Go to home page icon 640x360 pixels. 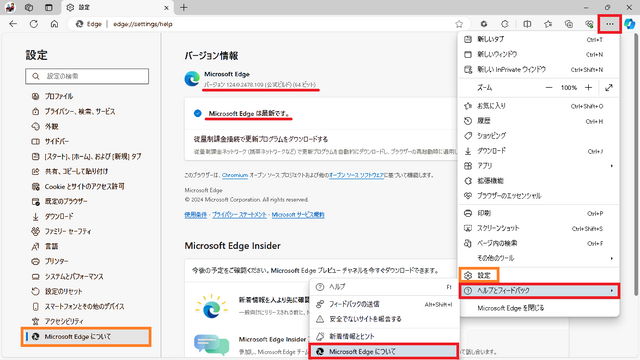[54, 24]
